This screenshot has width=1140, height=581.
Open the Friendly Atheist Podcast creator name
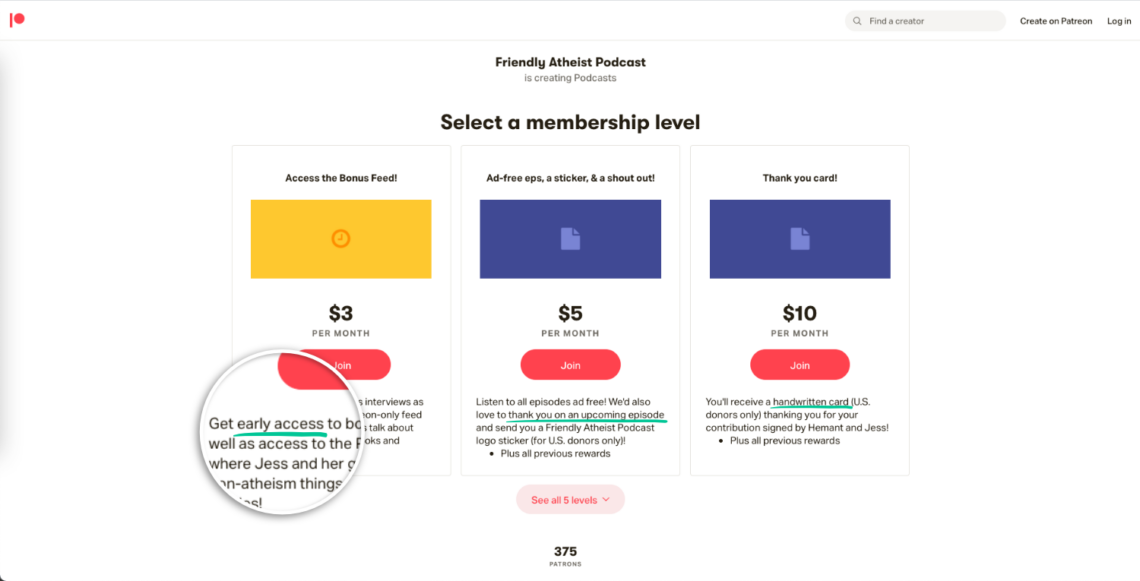pyautogui.click(x=570, y=62)
